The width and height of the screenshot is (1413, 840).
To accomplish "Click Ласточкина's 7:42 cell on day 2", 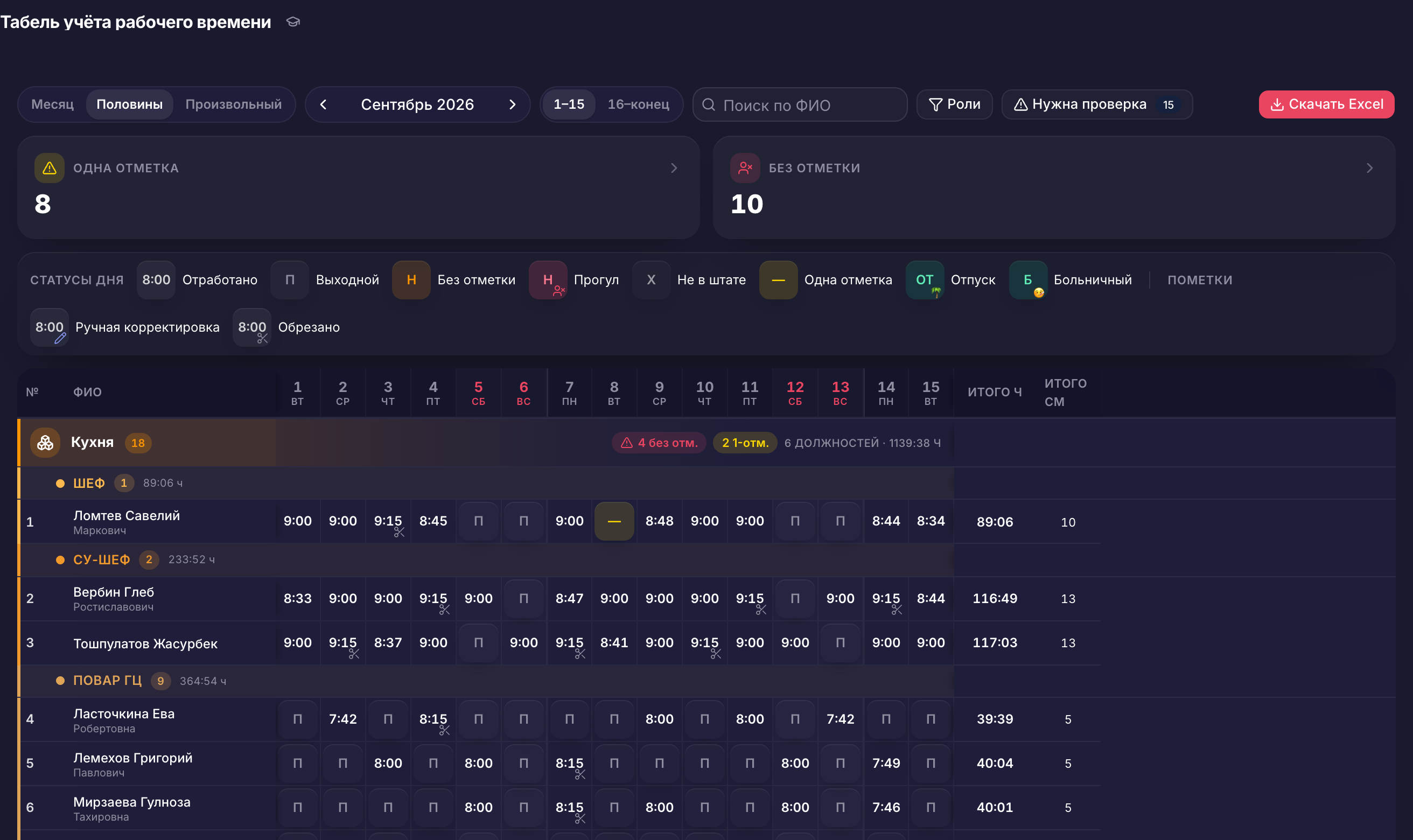I will point(343,719).
